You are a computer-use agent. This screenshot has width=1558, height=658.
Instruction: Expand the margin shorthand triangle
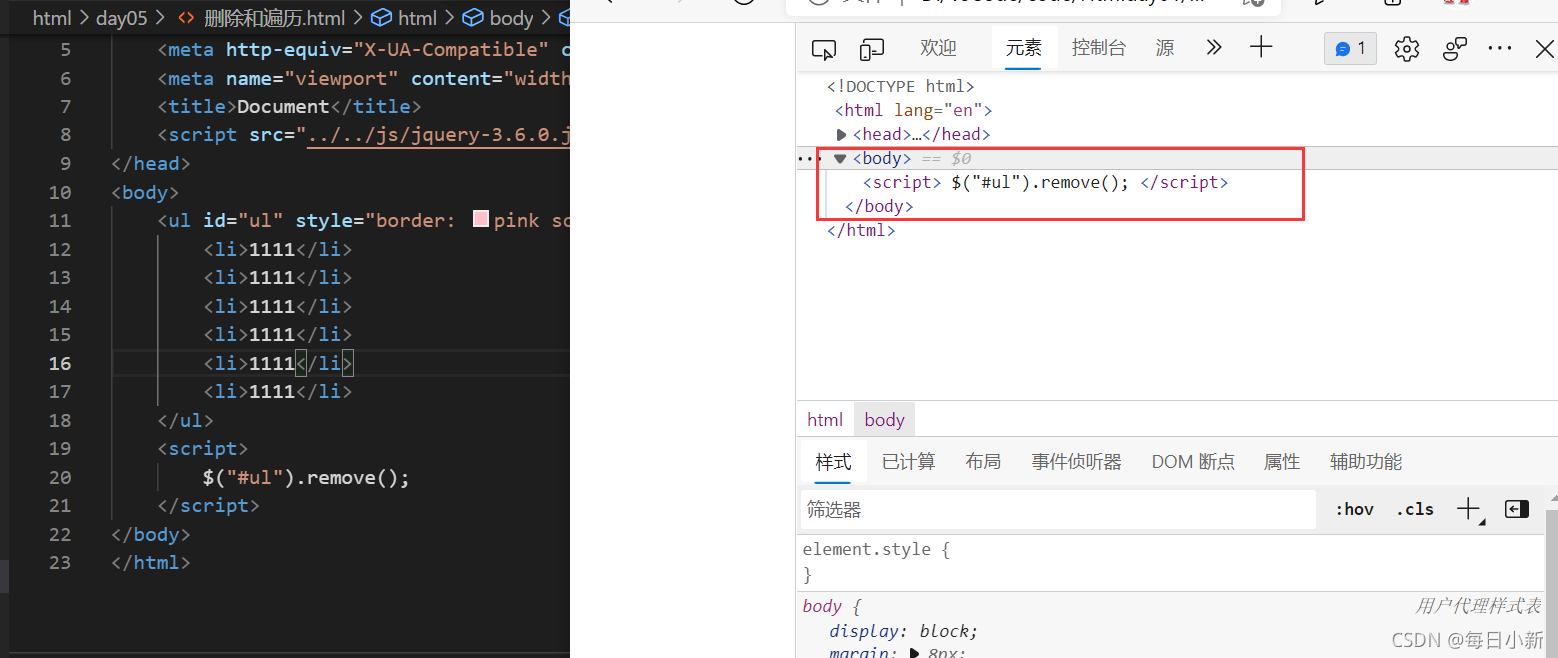click(914, 654)
